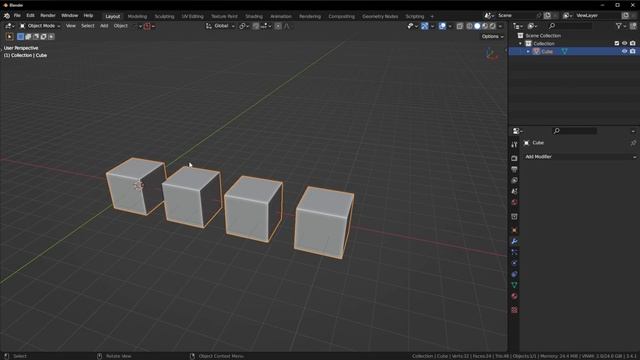Image resolution: width=640 pixels, height=360 pixels.
Task: Pin the Cube properties context
Action: click(633, 143)
